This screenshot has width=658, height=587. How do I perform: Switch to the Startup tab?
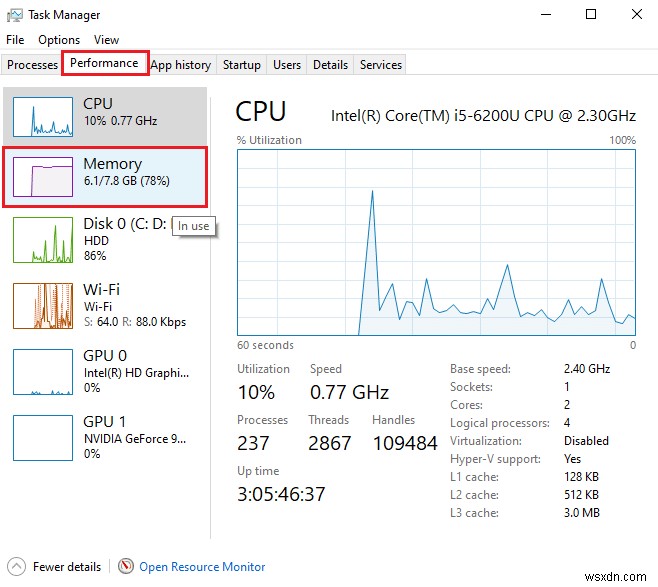(x=242, y=65)
